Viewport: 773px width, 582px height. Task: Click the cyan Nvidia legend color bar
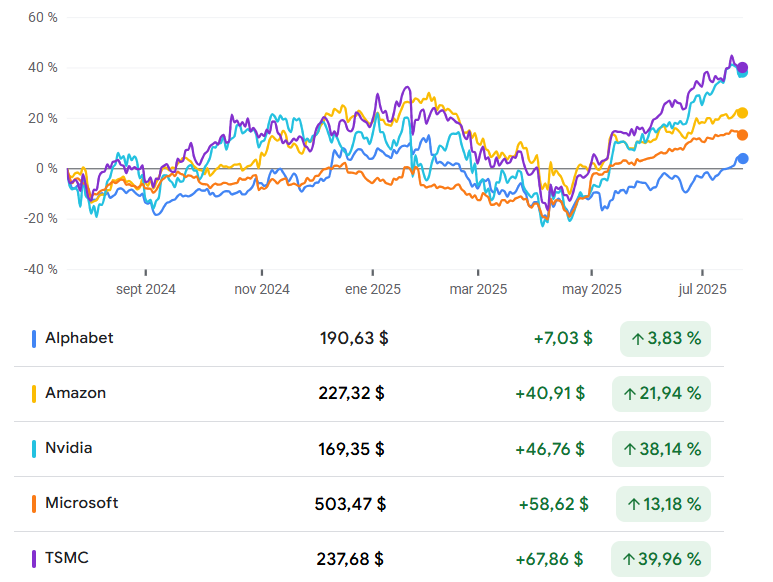coord(34,449)
